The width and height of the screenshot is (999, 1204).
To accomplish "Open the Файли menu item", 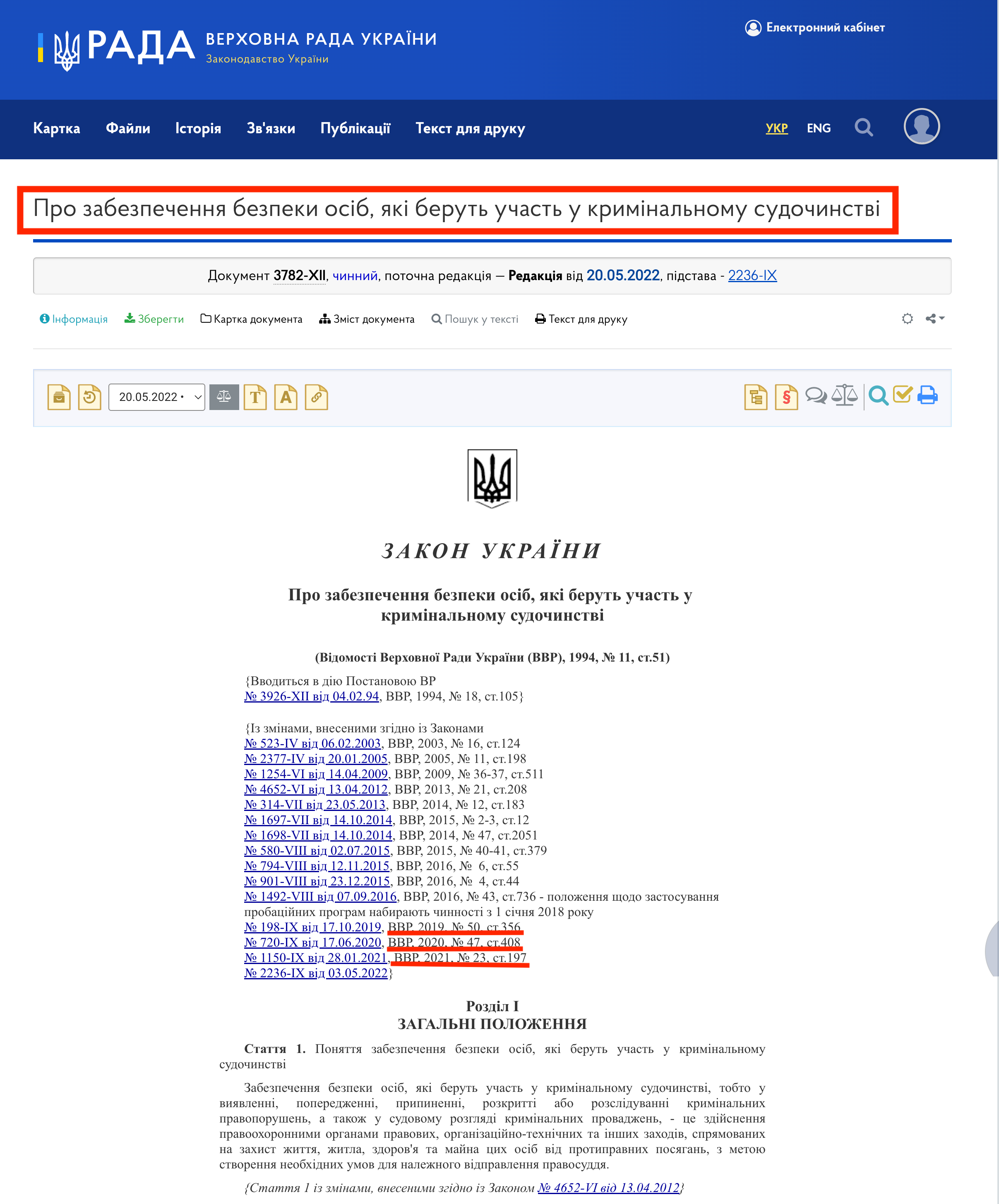I will pyautogui.click(x=128, y=128).
